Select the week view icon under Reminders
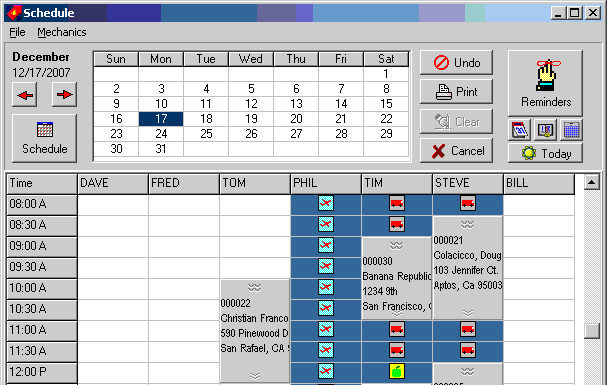 click(545, 130)
